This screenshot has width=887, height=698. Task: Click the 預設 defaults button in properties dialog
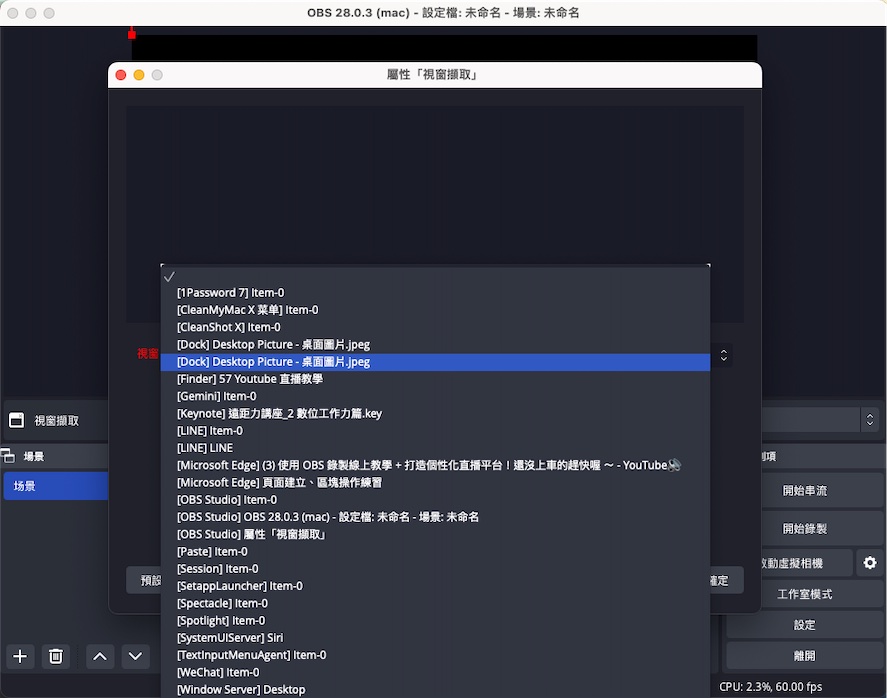pos(144,580)
